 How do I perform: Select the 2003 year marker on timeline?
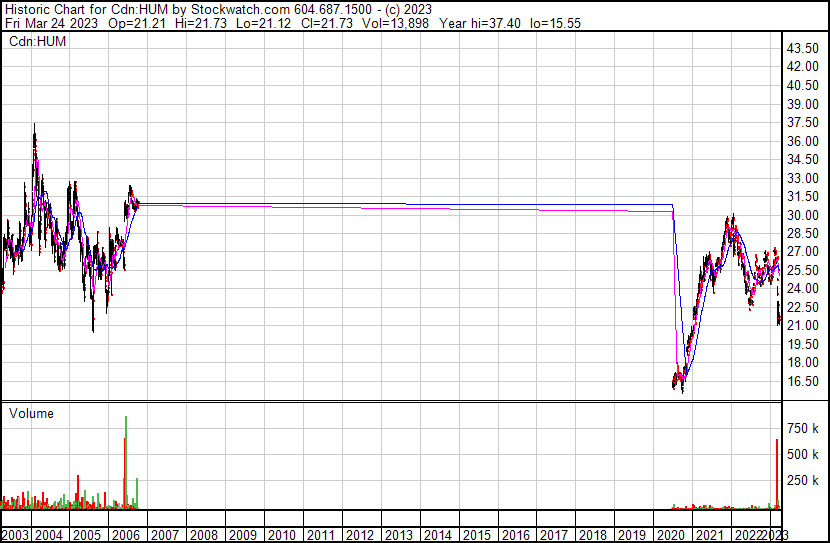point(14,534)
